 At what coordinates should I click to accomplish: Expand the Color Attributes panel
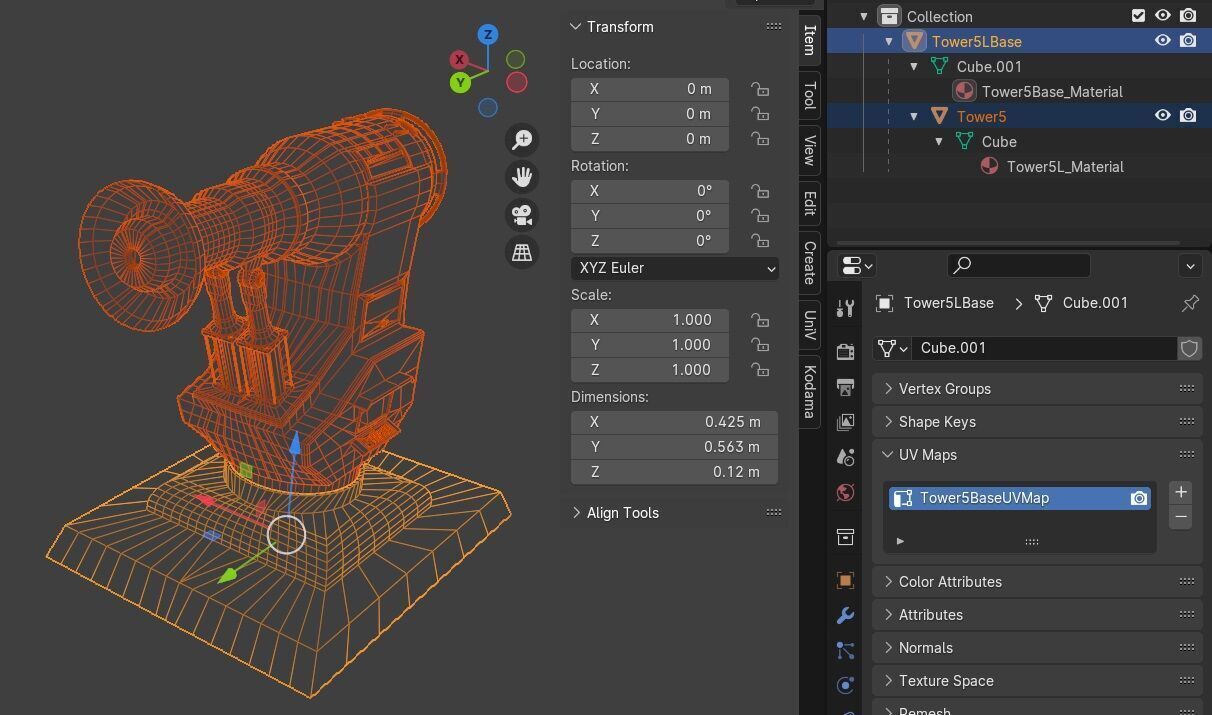coord(888,581)
